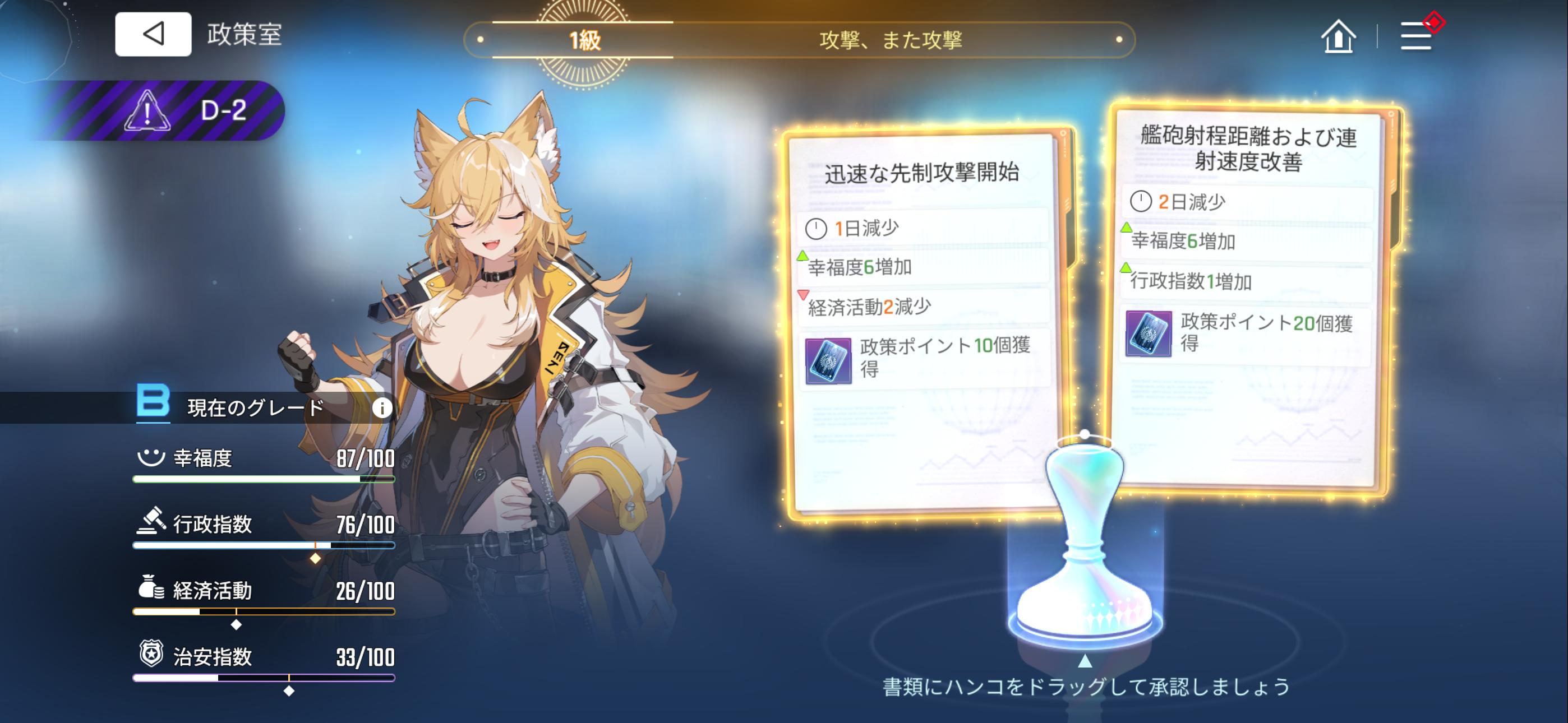Viewport: 1568px width, 723px height.
Task: Click the 1級 level tab
Action: (583, 40)
